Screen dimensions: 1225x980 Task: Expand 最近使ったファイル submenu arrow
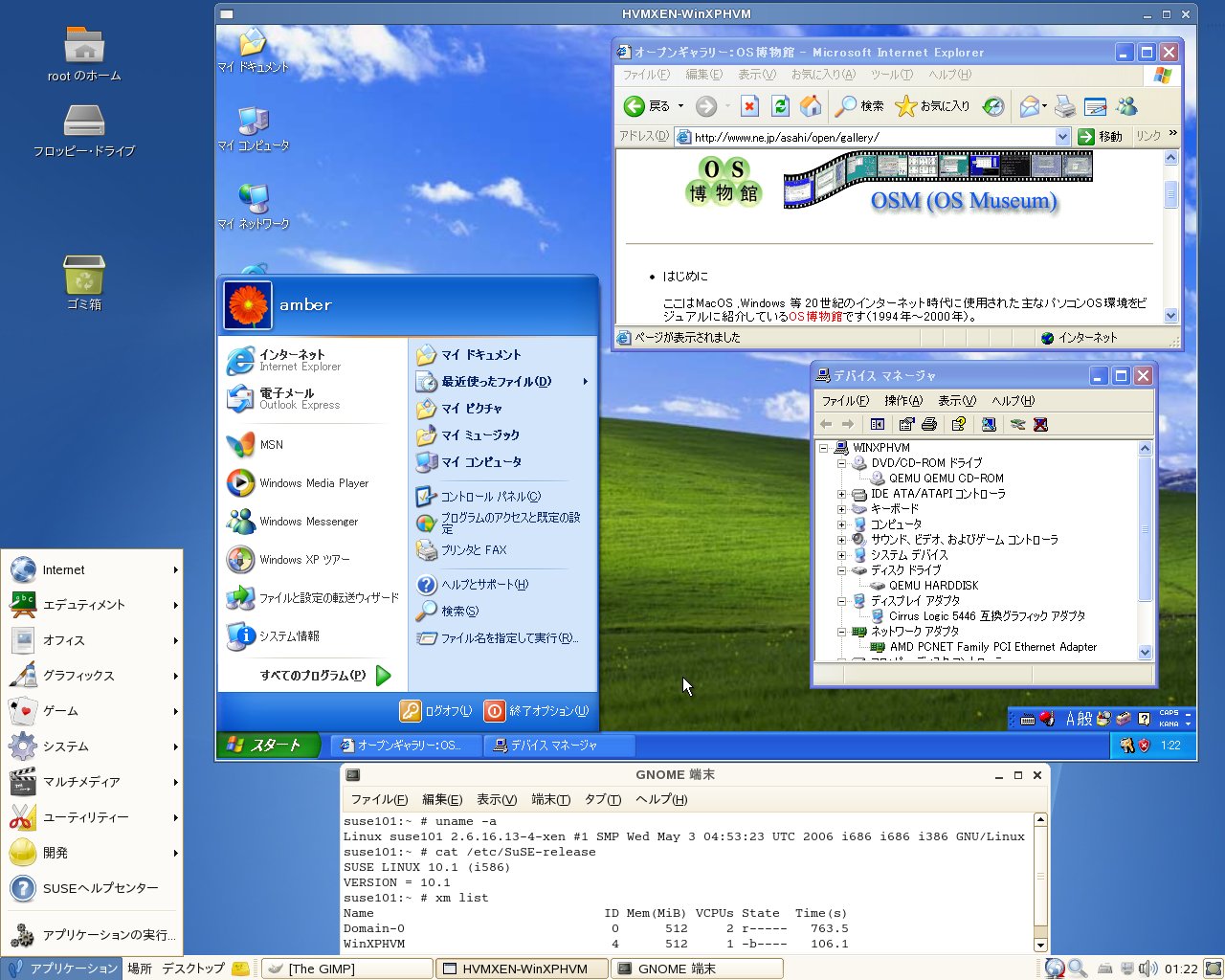(x=585, y=382)
